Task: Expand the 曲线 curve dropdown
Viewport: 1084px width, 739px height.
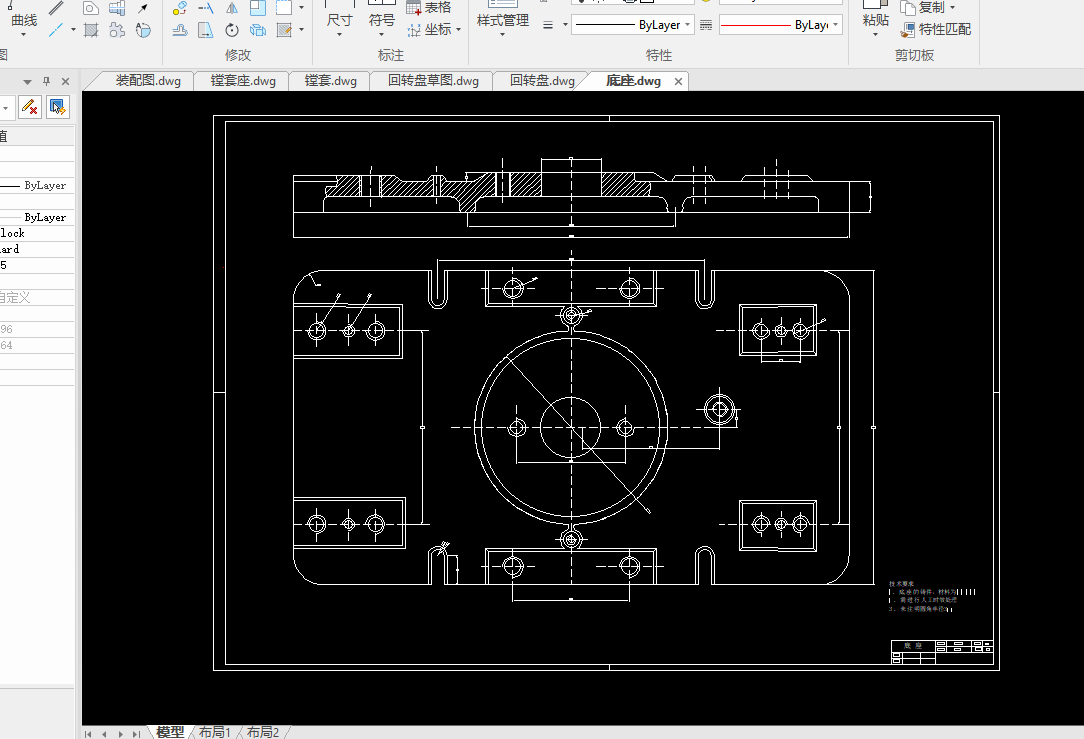Action: tap(23, 35)
